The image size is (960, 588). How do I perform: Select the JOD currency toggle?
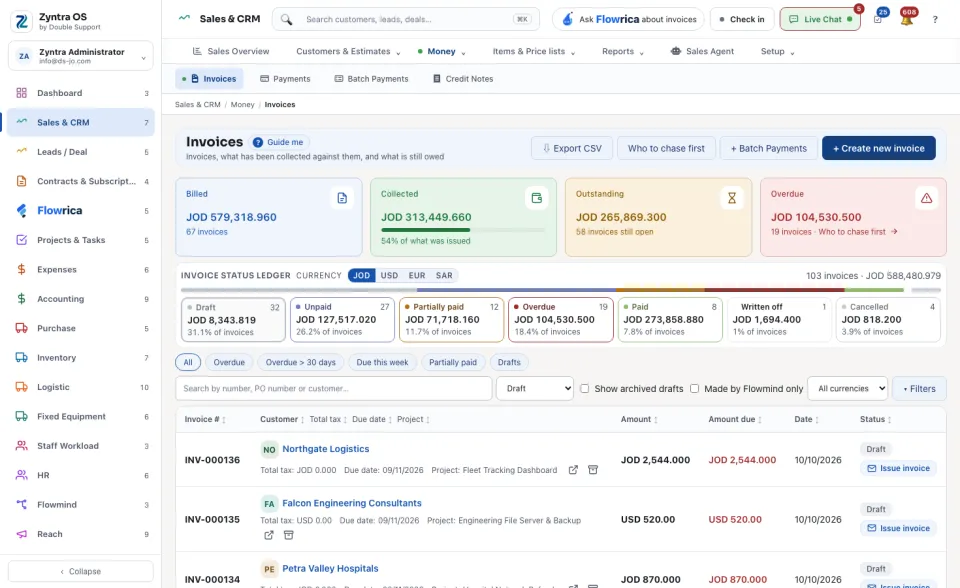click(362, 276)
